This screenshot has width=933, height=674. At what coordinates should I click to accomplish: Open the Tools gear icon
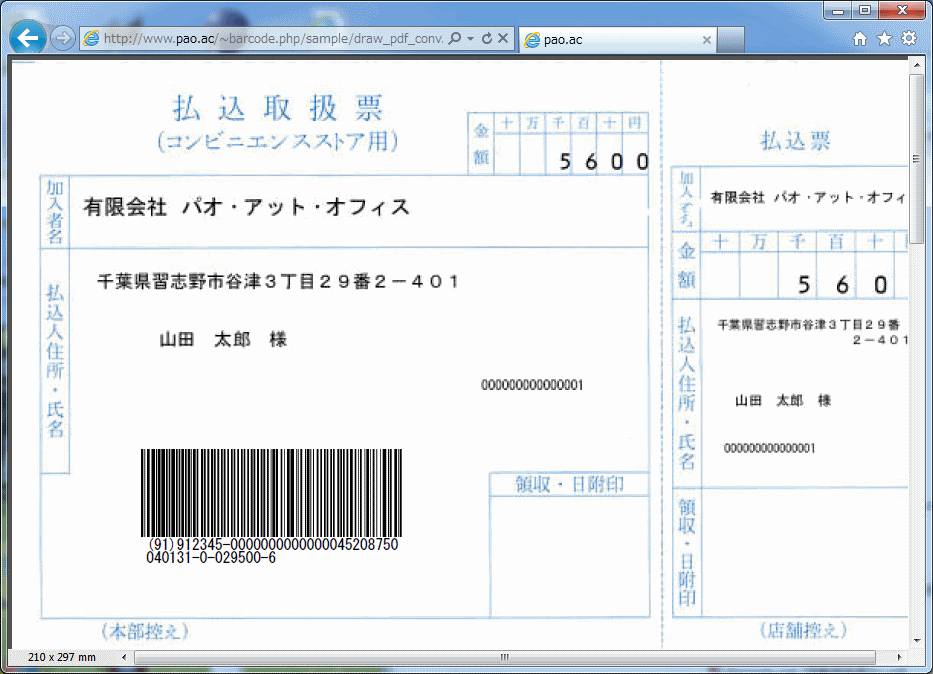point(908,39)
